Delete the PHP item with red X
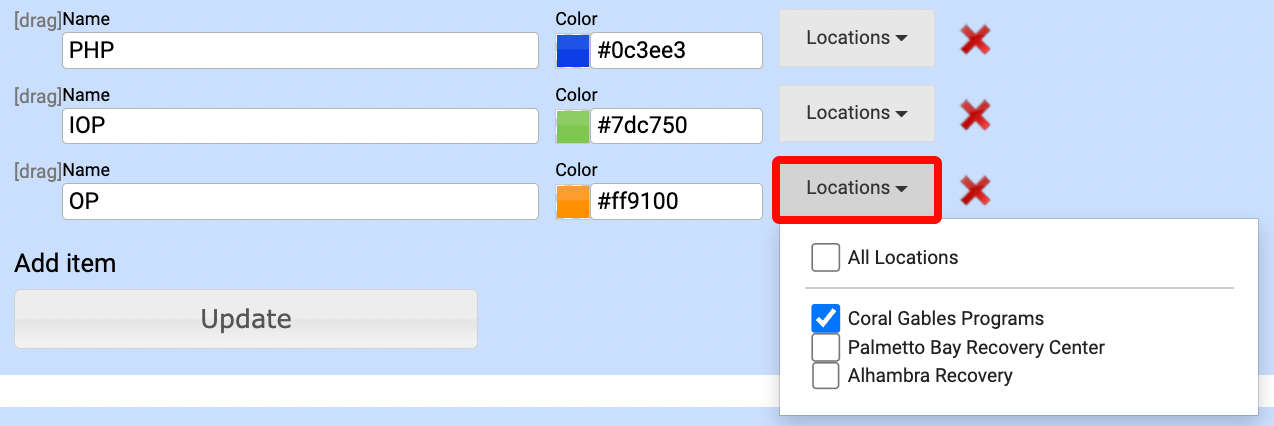This screenshot has width=1274, height=426. (975, 40)
